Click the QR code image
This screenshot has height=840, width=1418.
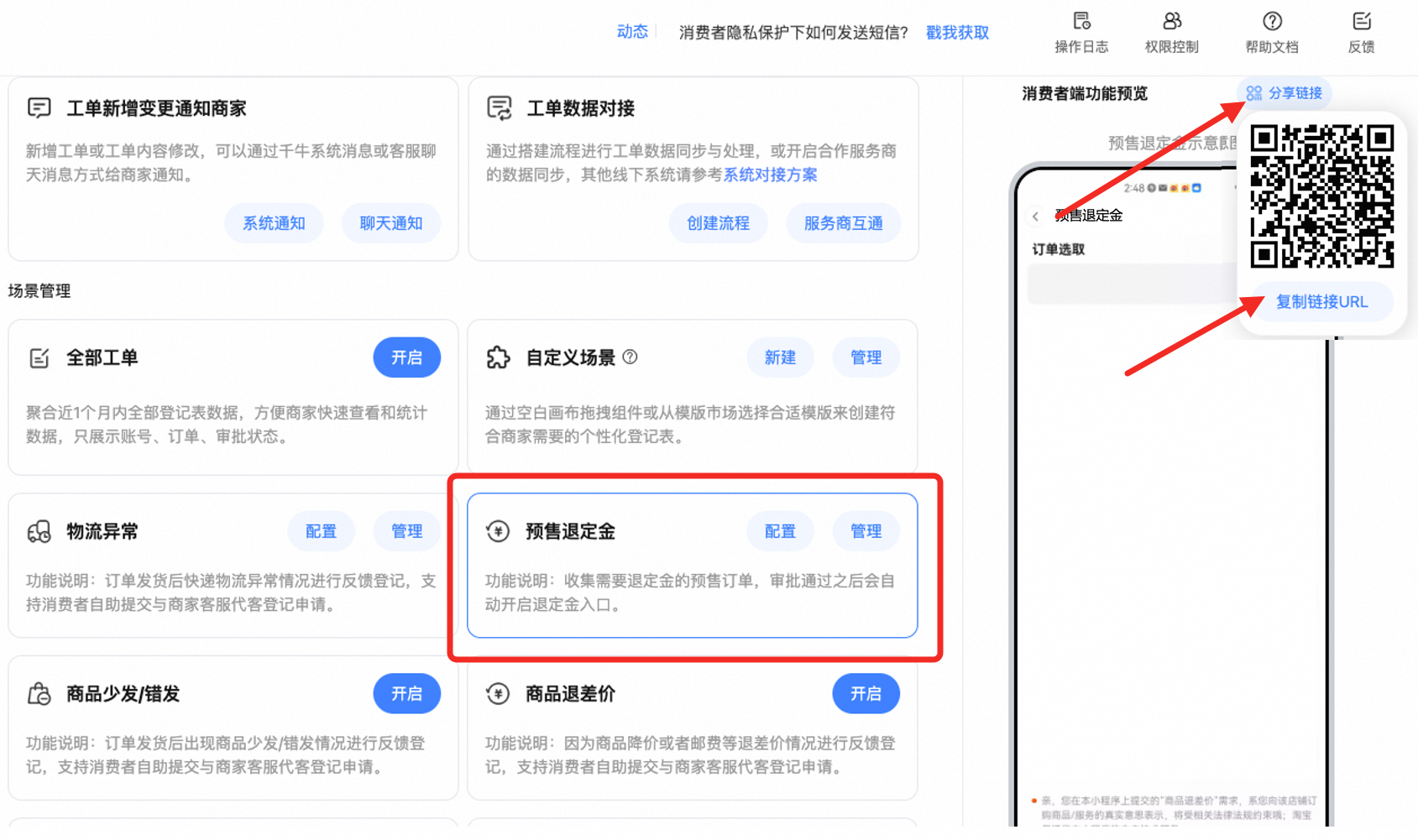pos(1321,196)
